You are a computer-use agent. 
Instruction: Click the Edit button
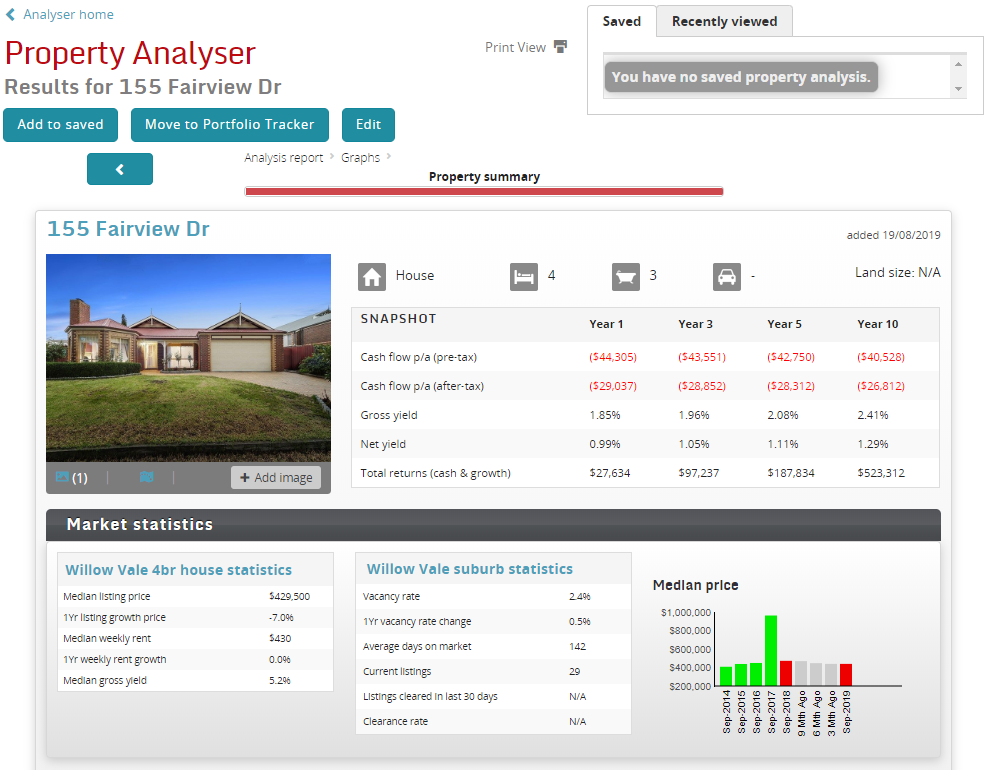pyautogui.click(x=368, y=124)
